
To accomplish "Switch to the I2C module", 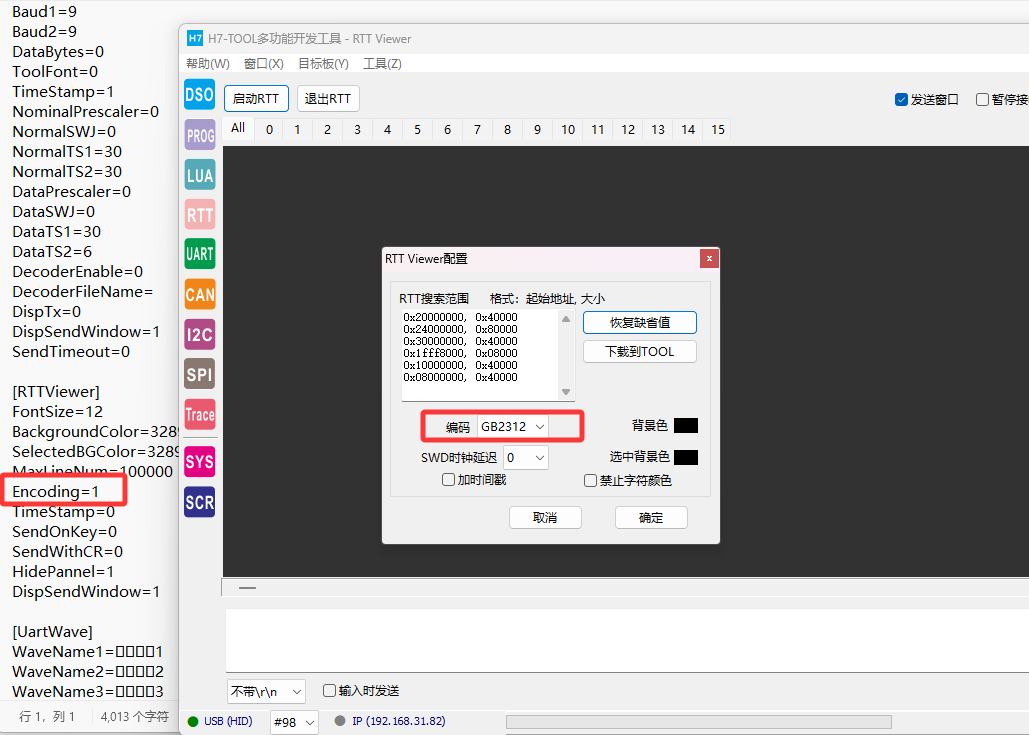I will pyautogui.click(x=200, y=335).
